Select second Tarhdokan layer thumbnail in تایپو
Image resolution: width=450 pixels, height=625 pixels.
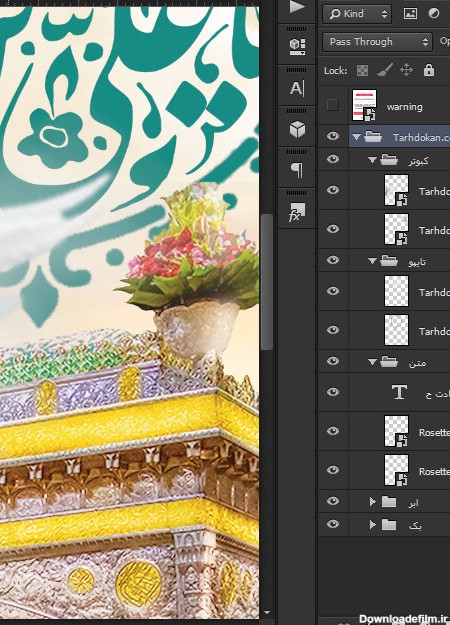[396, 330]
